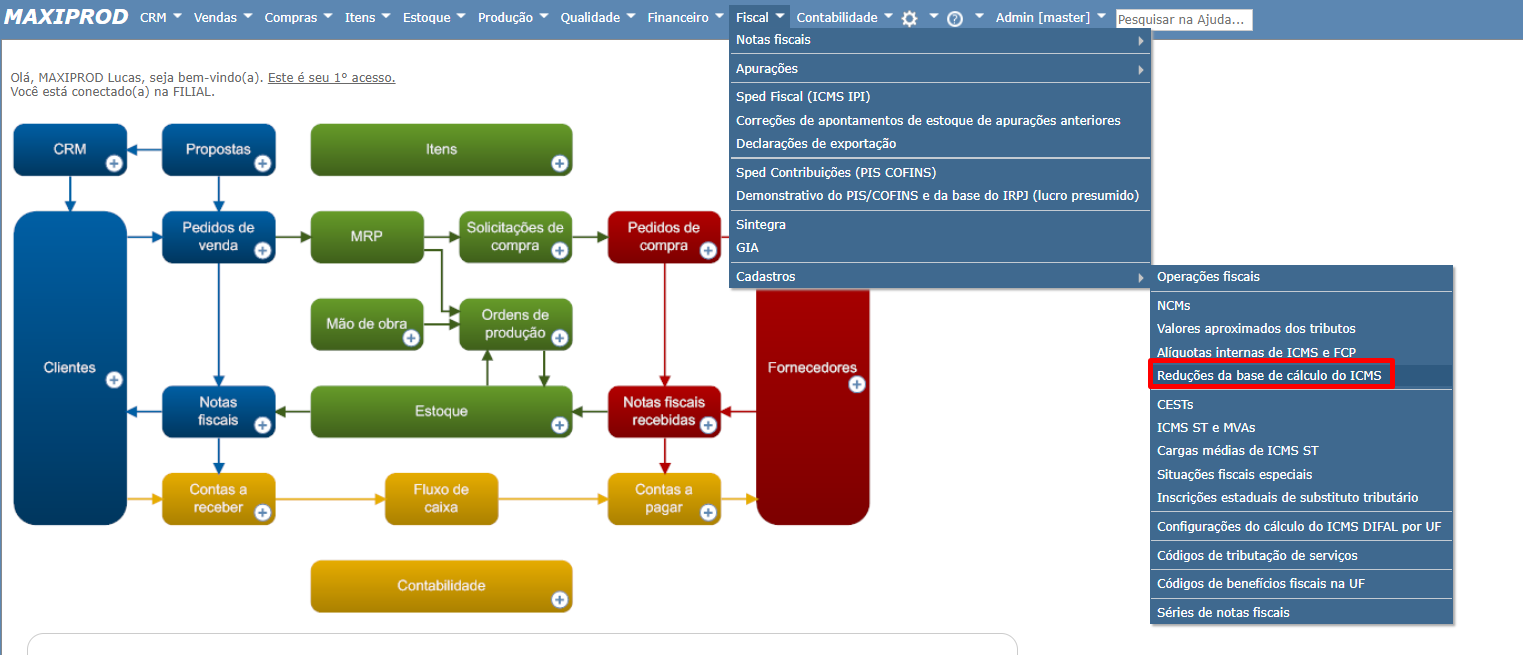Open the CRM dropdown menu

(161, 17)
